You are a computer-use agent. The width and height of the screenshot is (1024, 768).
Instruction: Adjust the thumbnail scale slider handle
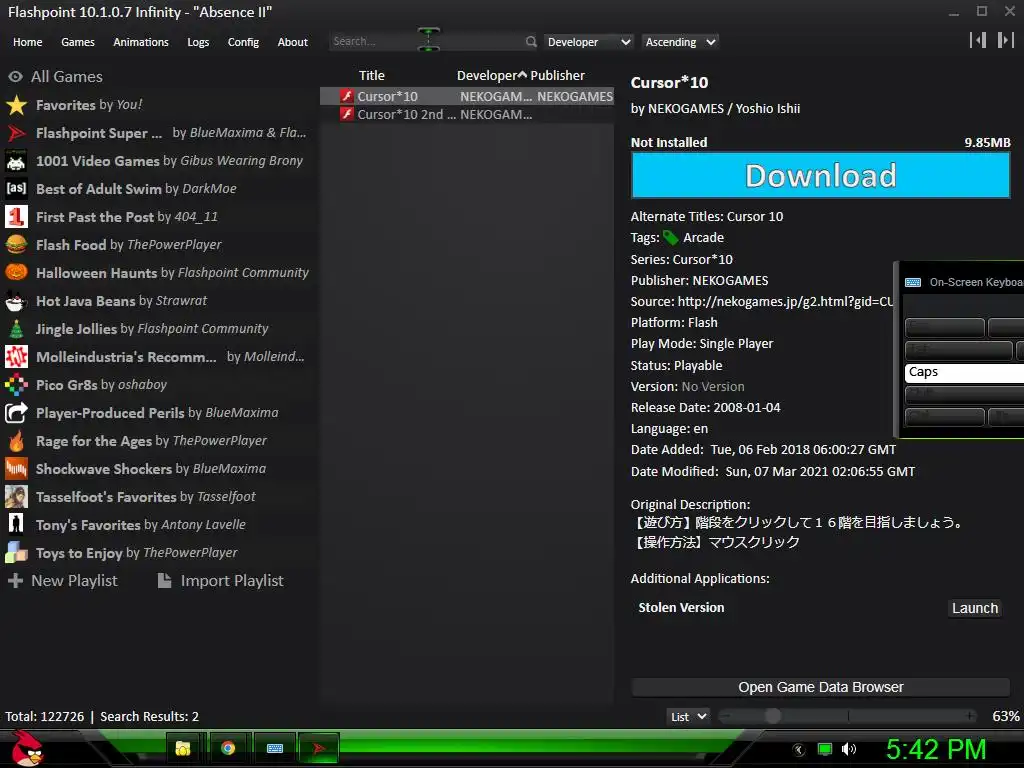click(773, 716)
